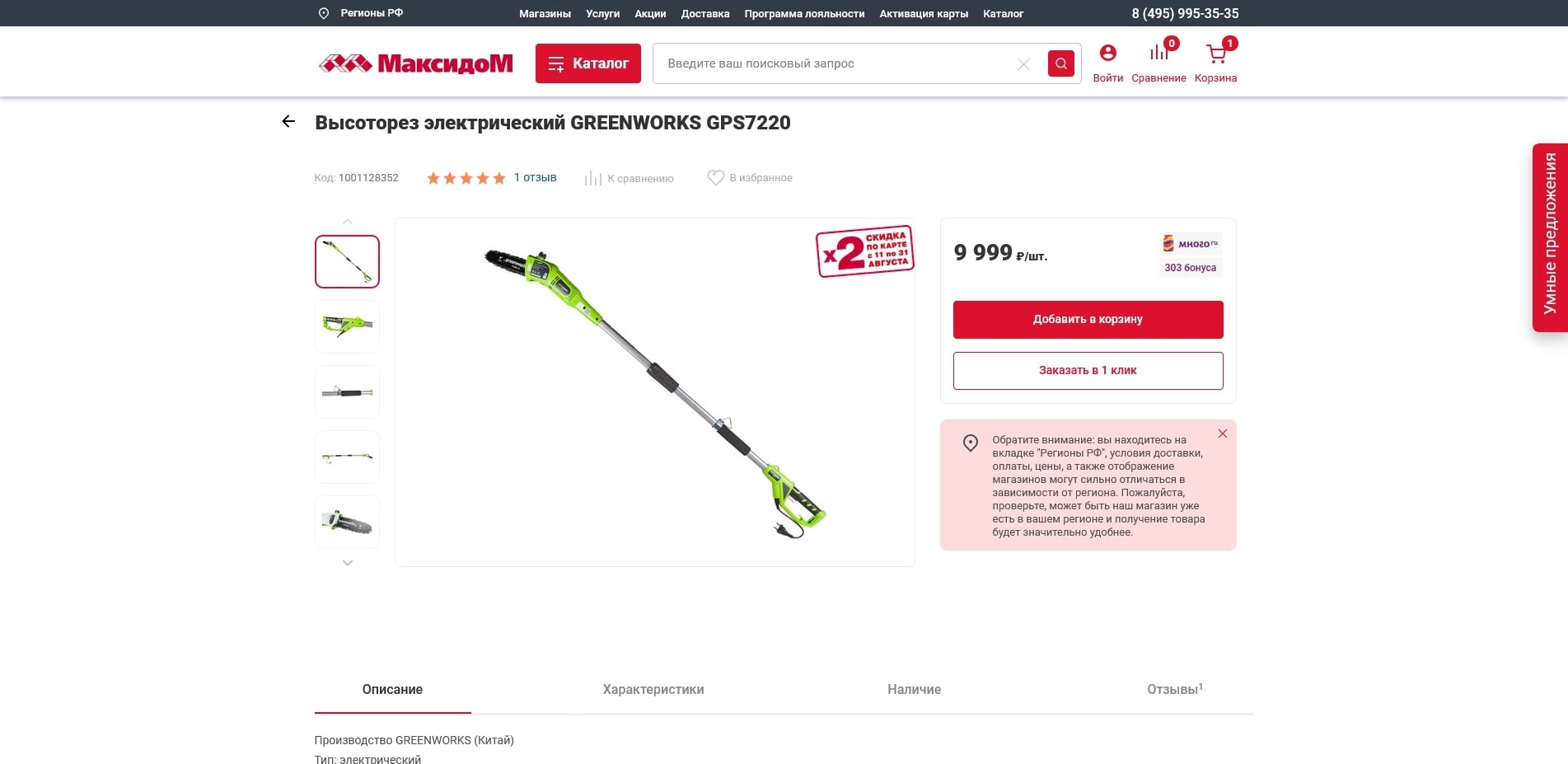This screenshot has width=1568, height=764.
Task: Focus the search query input field
Action: 836,63
